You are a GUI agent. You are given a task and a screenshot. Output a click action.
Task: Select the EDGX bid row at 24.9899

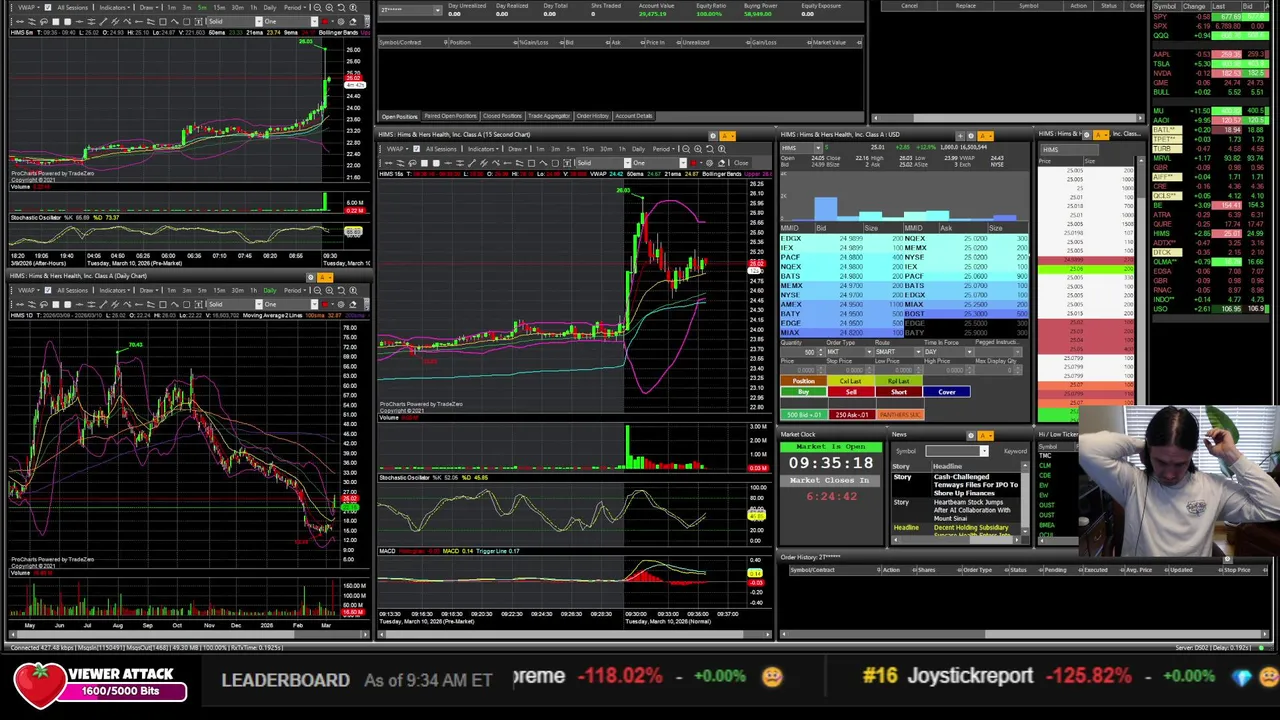click(x=842, y=239)
